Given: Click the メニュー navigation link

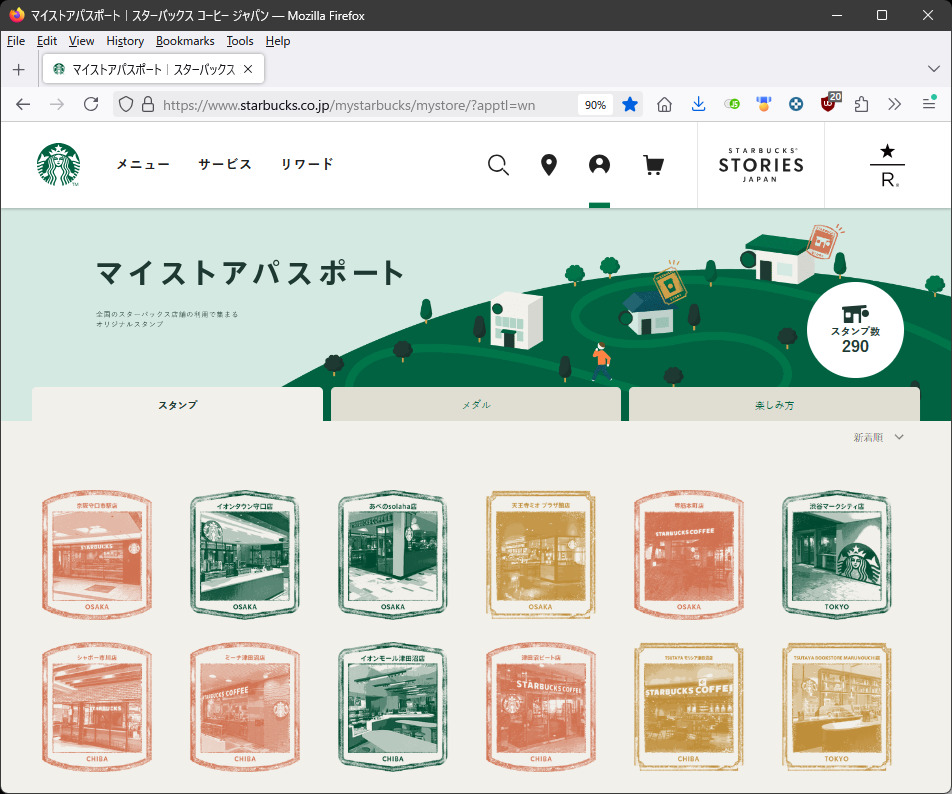Looking at the screenshot, I should tap(143, 165).
